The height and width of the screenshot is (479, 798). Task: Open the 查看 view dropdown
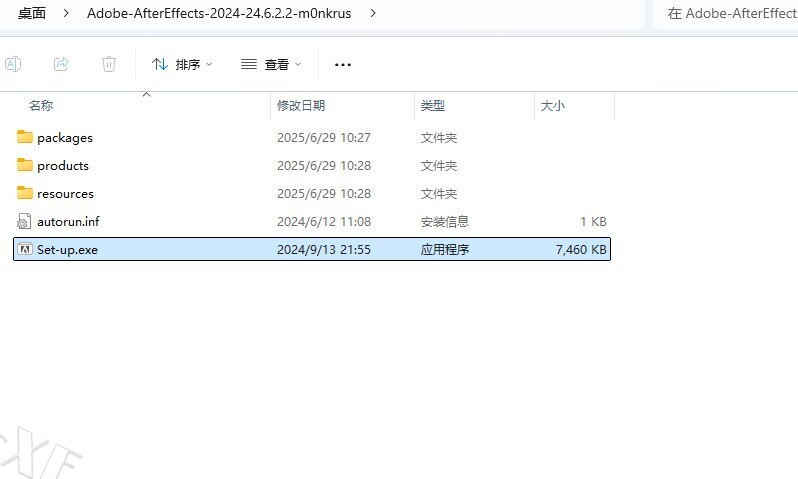[271, 65]
